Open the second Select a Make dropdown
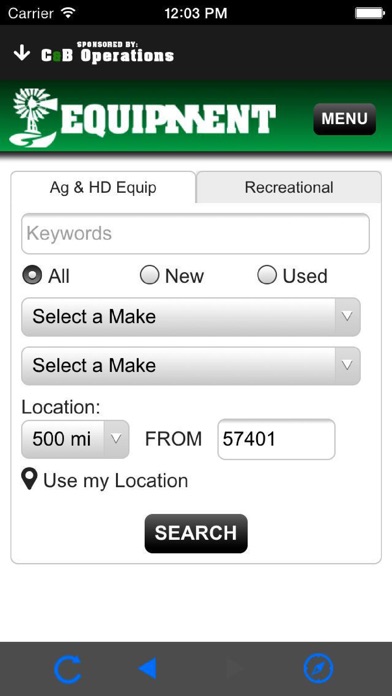The height and width of the screenshot is (696, 392). click(191, 366)
